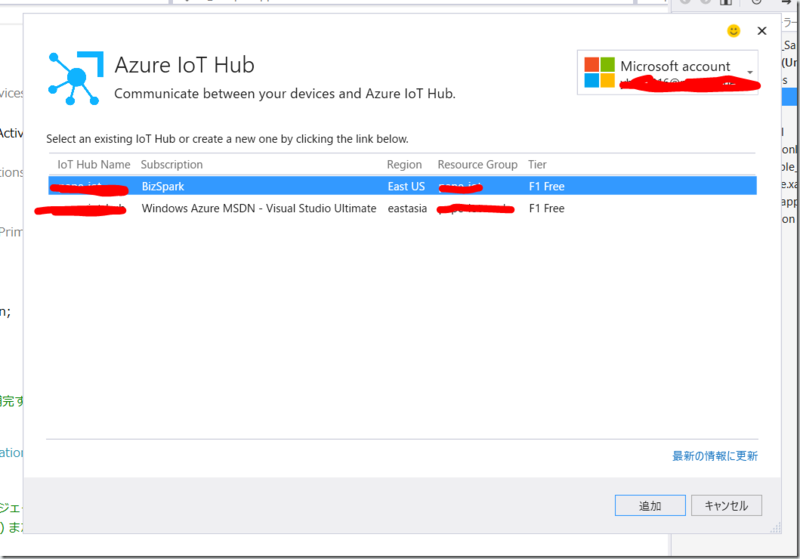Select the BizSpark subscription row
This screenshot has width=800, height=559.
click(402, 186)
